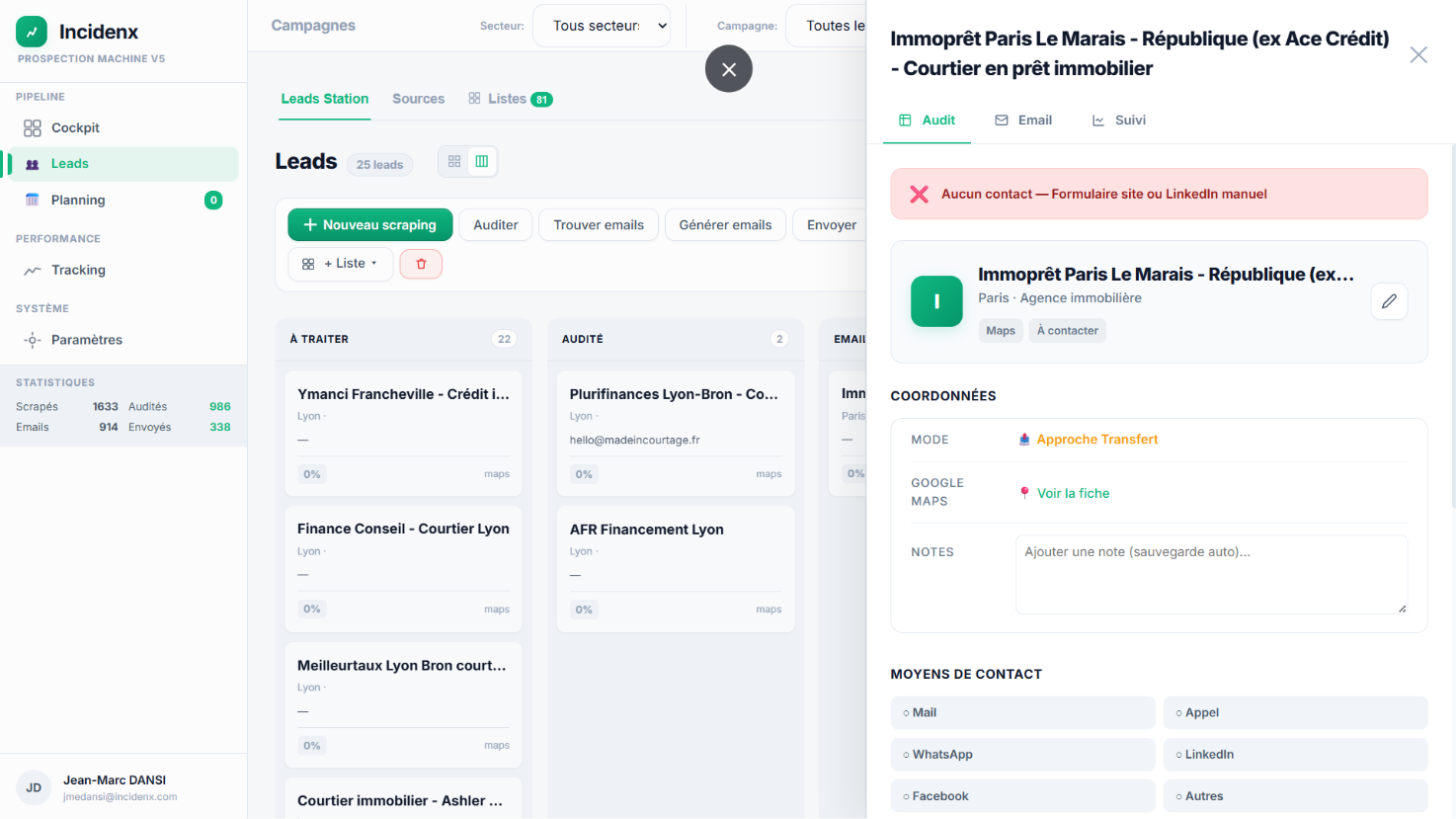Click the green Incidenx logo icon
The height and width of the screenshot is (819, 1456).
pyautogui.click(x=32, y=32)
